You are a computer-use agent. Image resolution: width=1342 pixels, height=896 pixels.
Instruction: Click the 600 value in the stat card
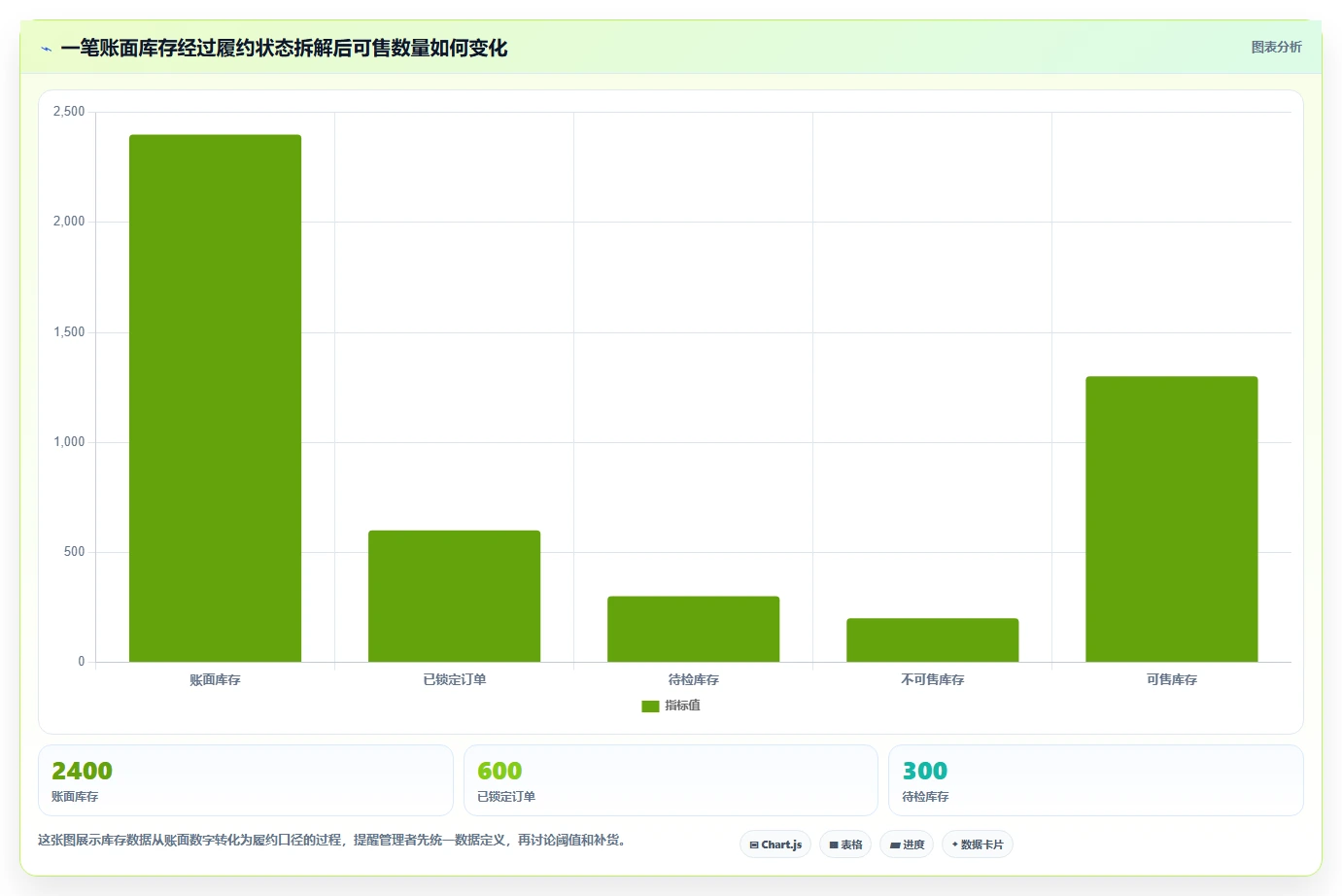coord(499,771)
